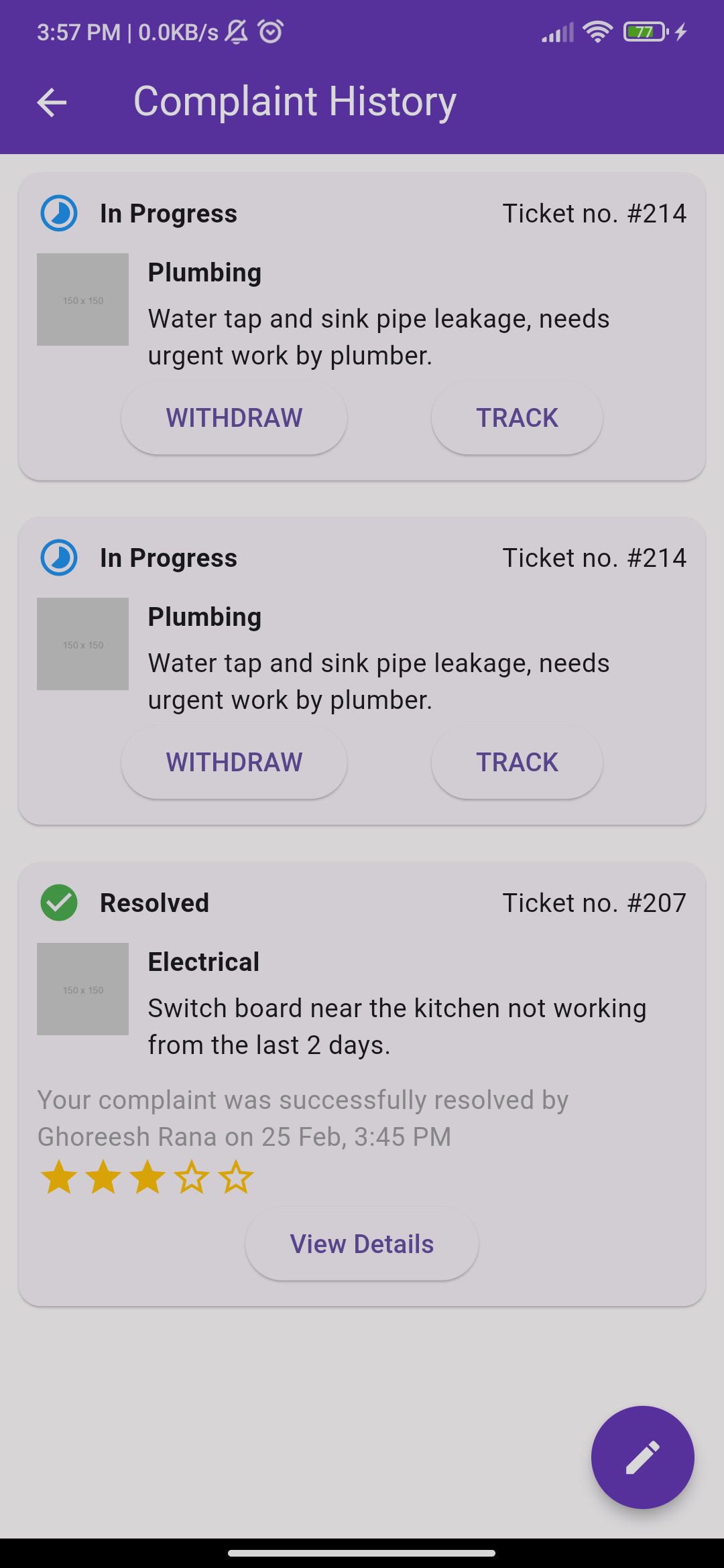Tap the back arrow in header
724x1568 pixels.
click(52, 103)
